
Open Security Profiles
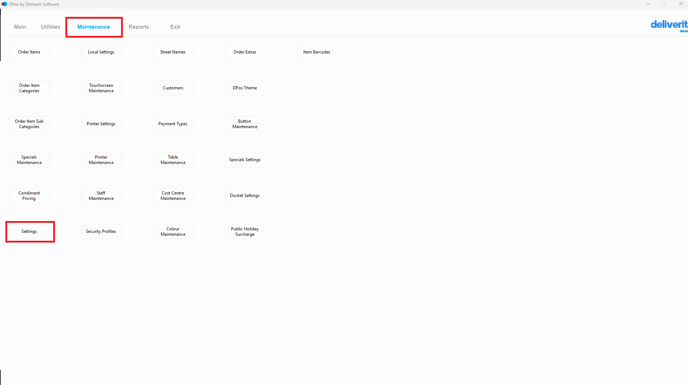pos(101,231)
